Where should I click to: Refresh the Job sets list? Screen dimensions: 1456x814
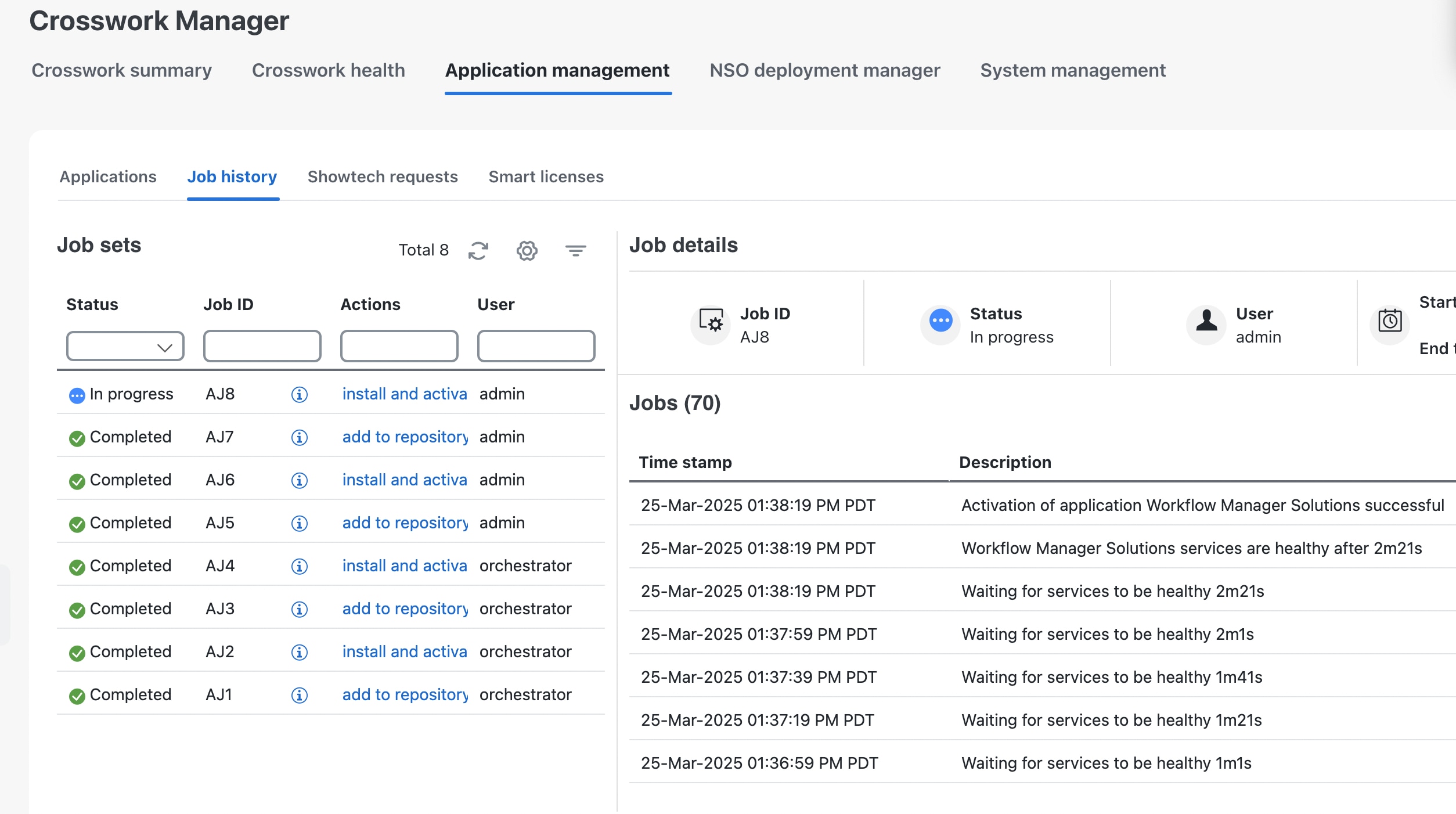click(478, 251)
